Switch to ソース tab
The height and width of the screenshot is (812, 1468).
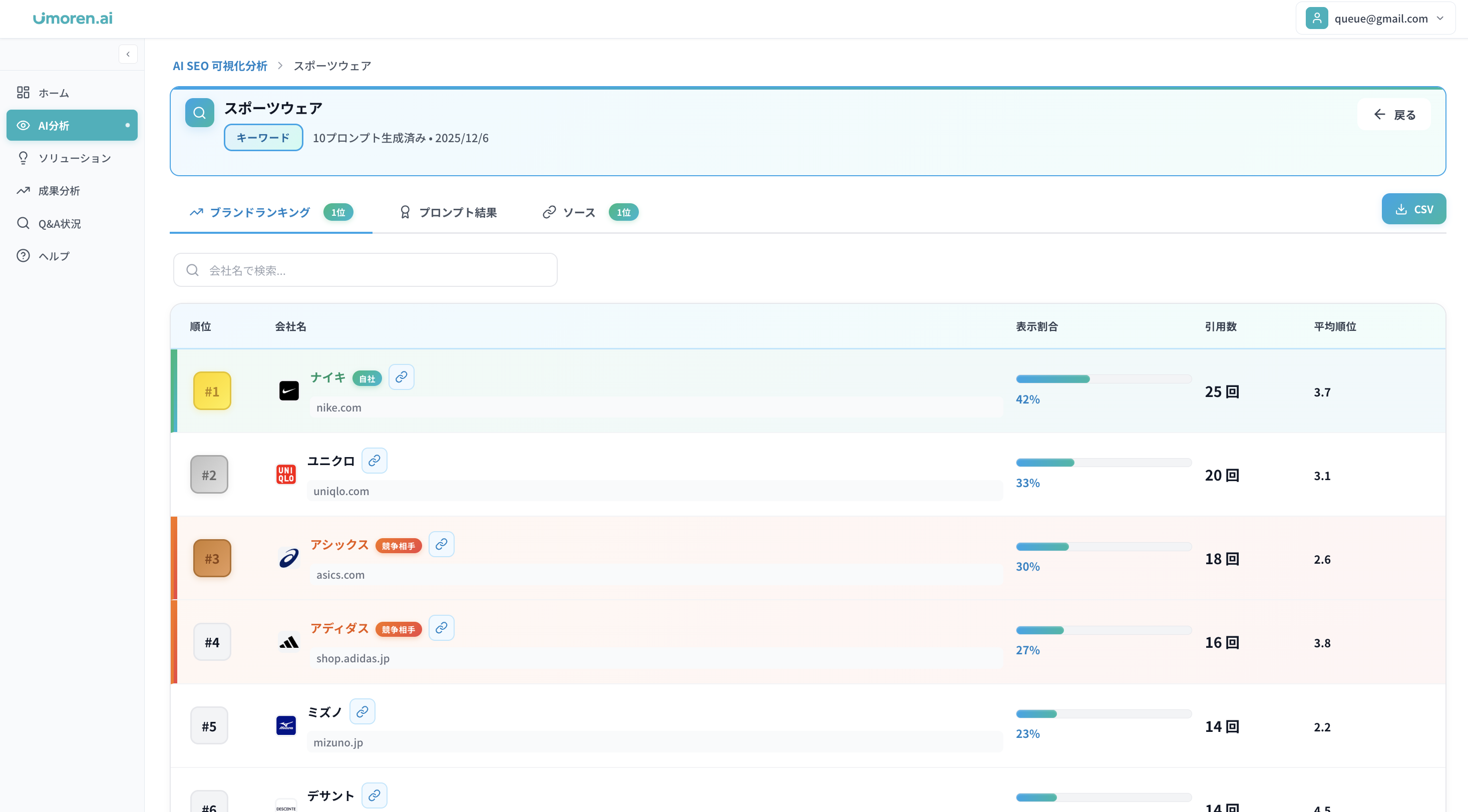(578, 213)
